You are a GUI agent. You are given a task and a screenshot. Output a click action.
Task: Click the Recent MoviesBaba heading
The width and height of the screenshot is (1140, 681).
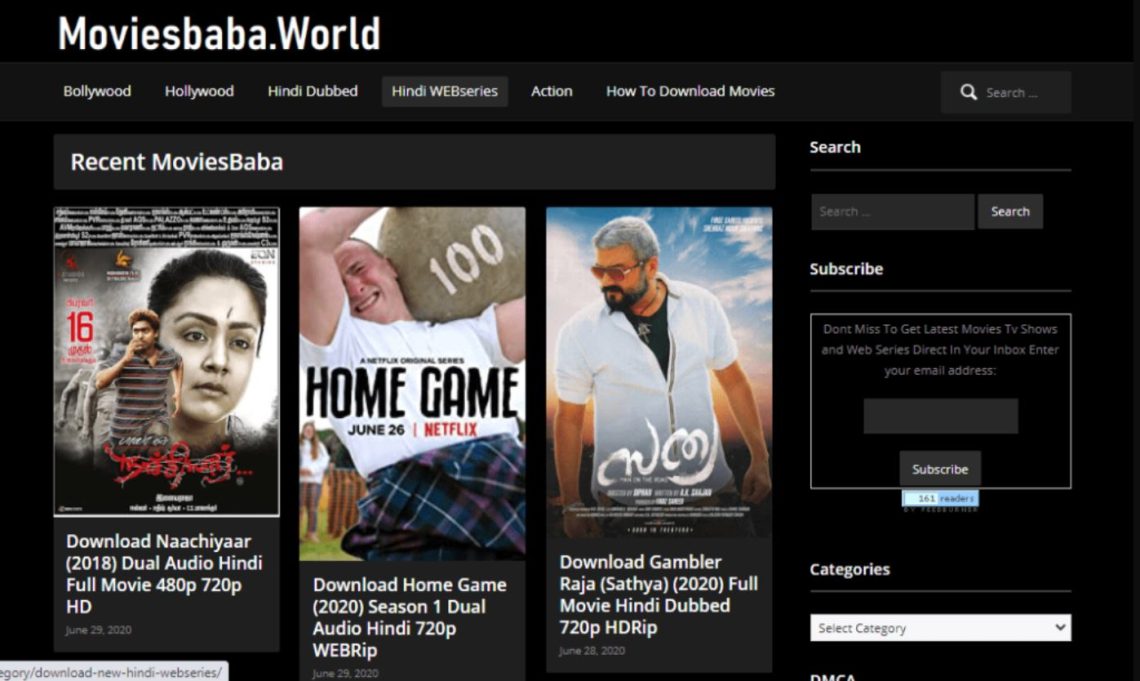(177, 162)
